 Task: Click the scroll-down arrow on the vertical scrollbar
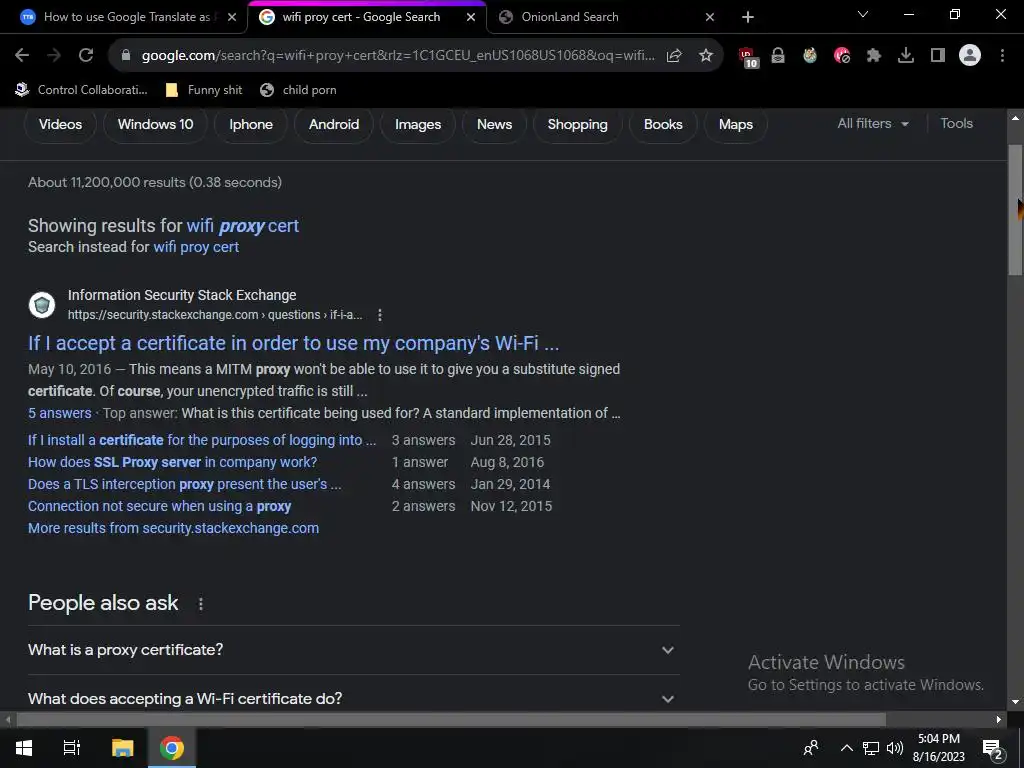pos(1015,702)
